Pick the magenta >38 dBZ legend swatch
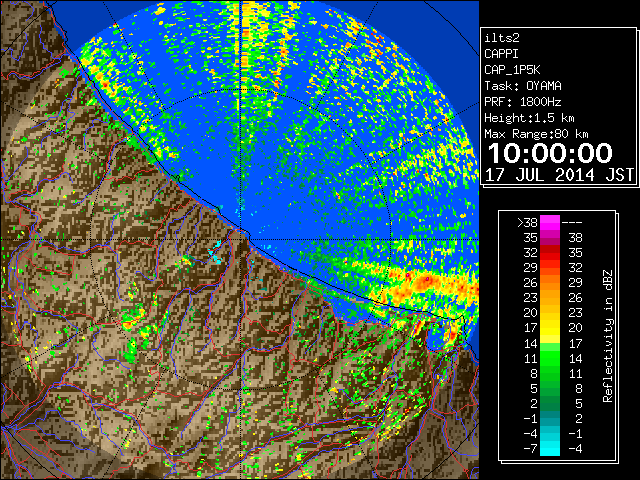The width and height of the screenshot is (640, 480). [x=550, y=223]
